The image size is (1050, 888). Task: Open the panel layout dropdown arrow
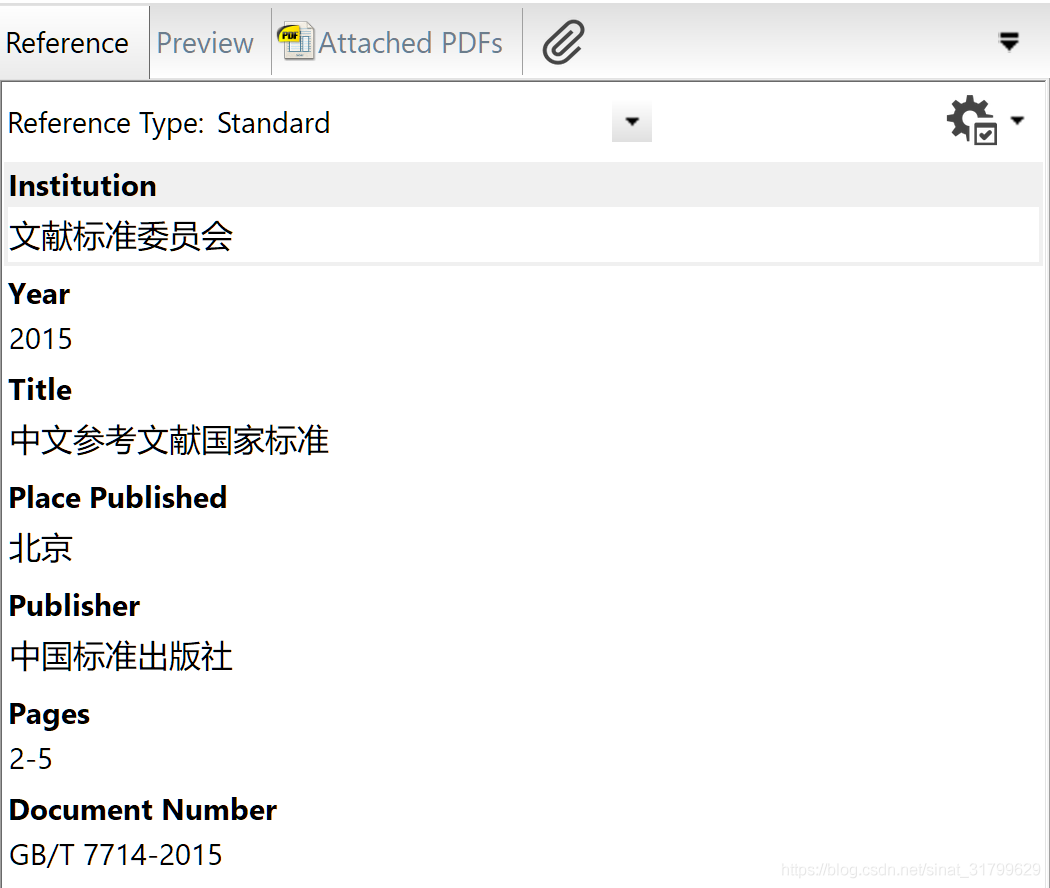pyautogui.click(x=1008, y=42)
